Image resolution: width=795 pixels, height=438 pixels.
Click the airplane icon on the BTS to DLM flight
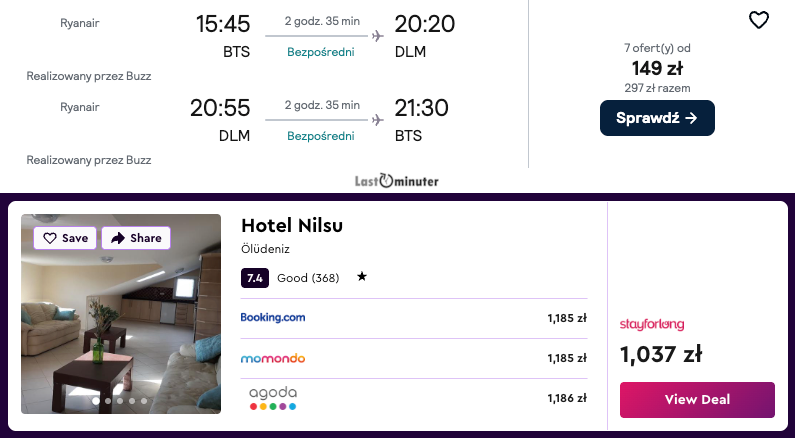coord(377,36)
